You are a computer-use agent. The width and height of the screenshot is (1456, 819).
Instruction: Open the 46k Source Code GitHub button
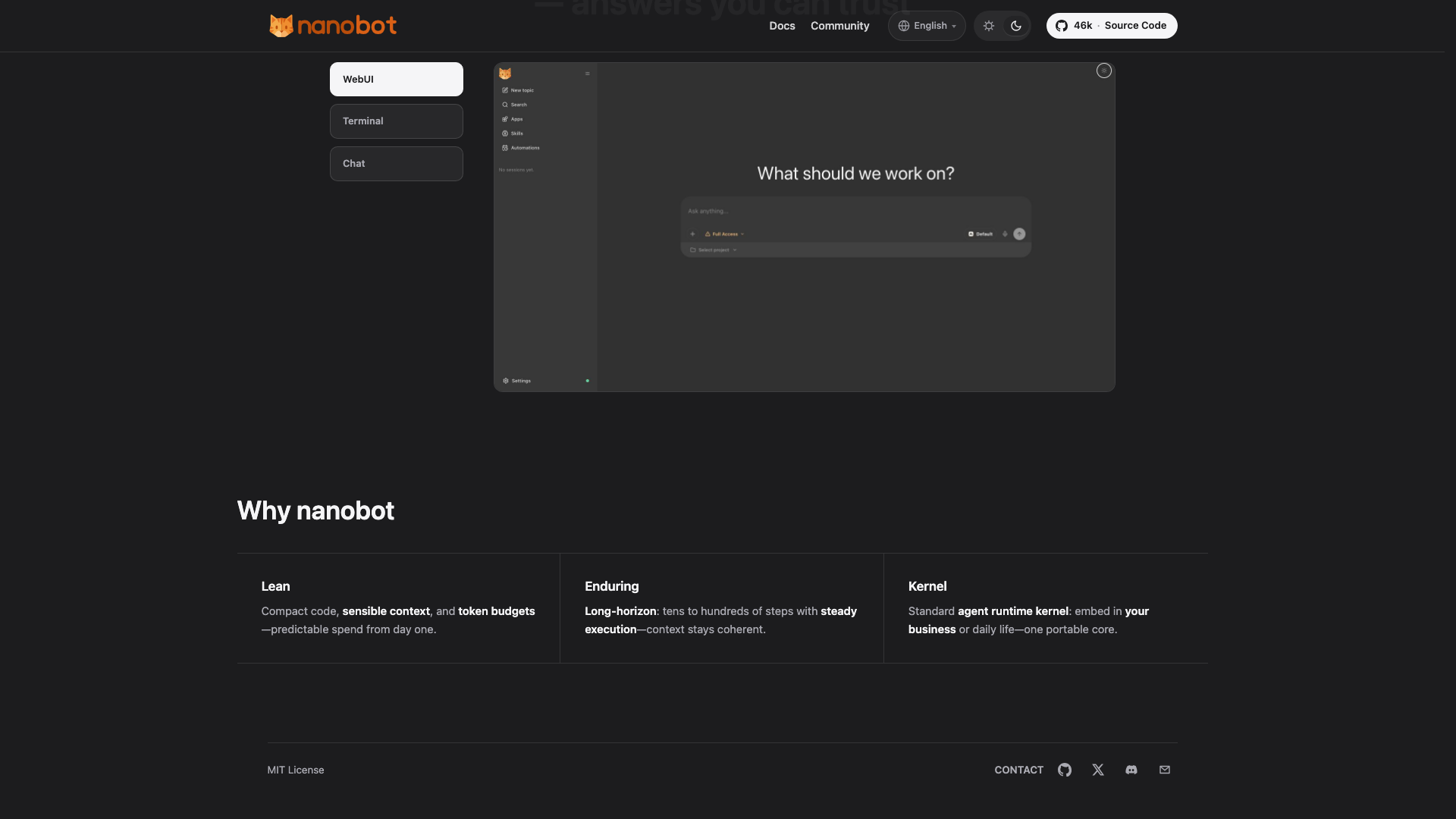[1112, 26]
